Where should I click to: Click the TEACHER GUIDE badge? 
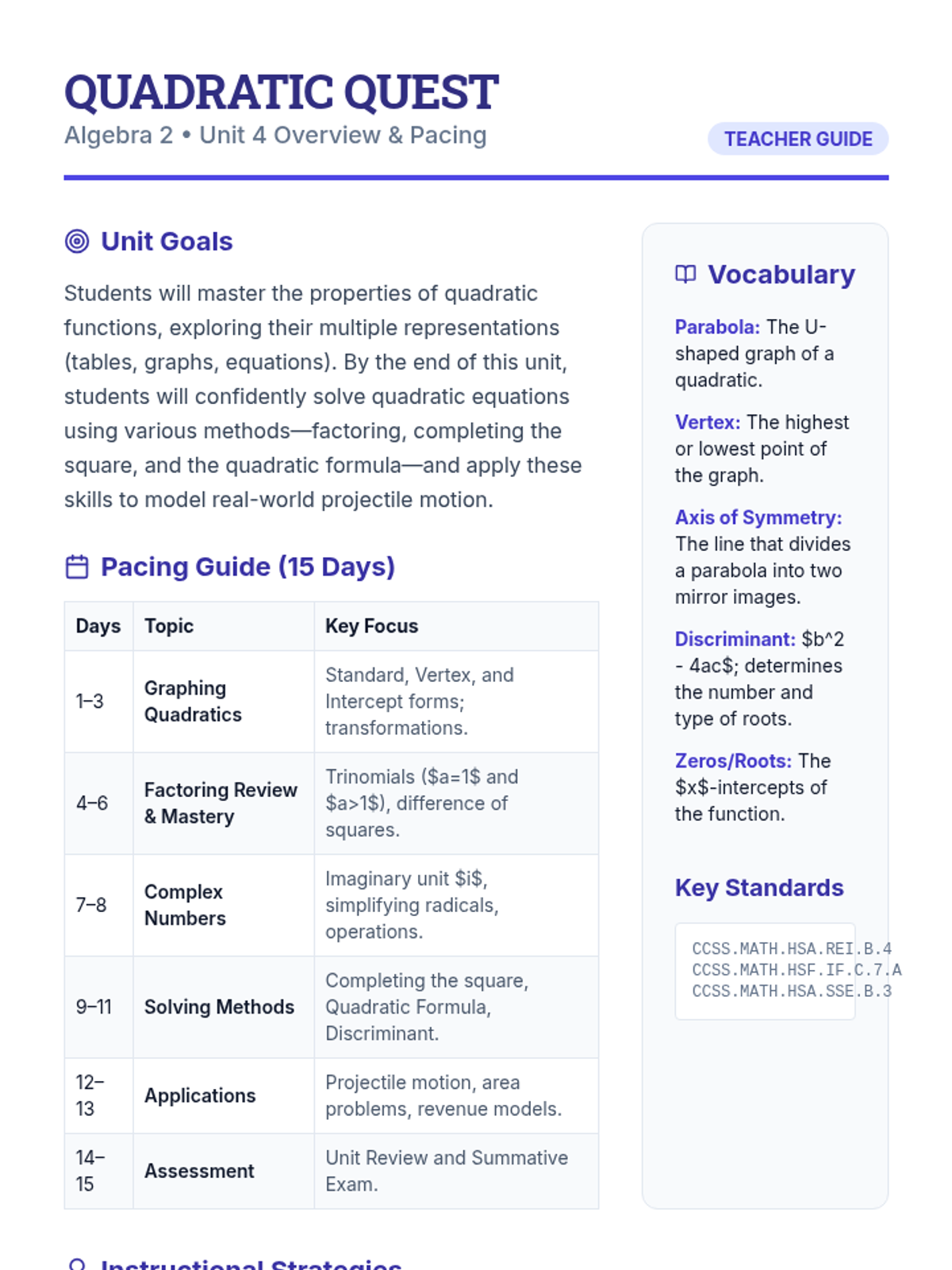(x=797, y=139)
